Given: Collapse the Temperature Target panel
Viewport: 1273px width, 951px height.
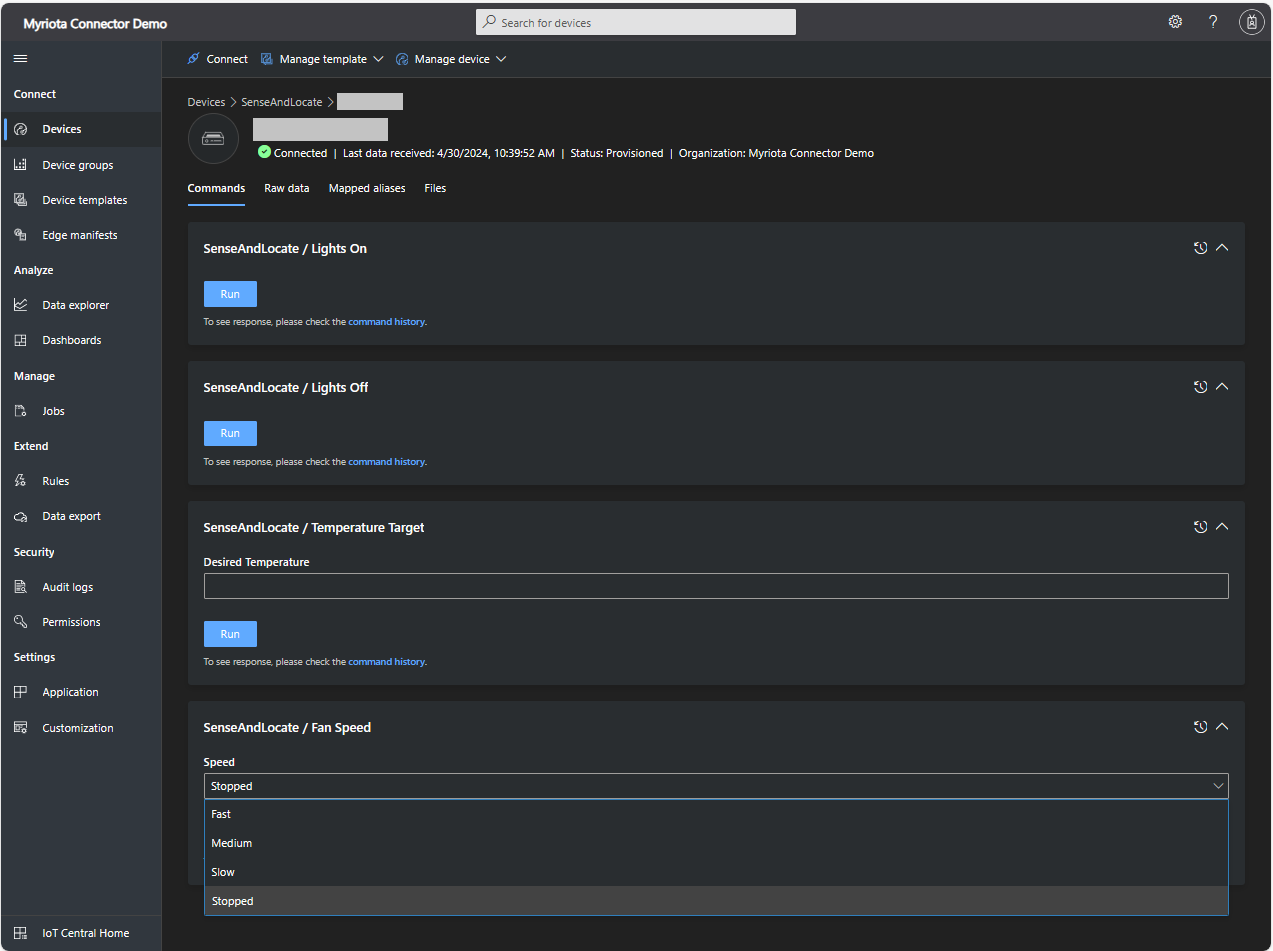Looking at the screenshot, I should pyautogui.click(x=1222, y=527).
